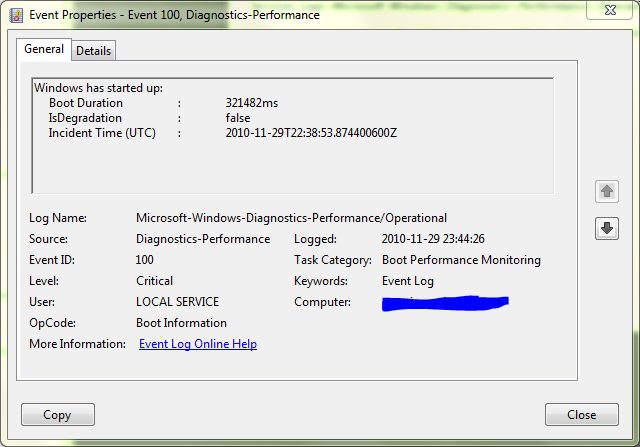Screen dimensions: 640x447
Task: Select the Event ID value 100
Action: pyautogui.click(x=145, y=260)
